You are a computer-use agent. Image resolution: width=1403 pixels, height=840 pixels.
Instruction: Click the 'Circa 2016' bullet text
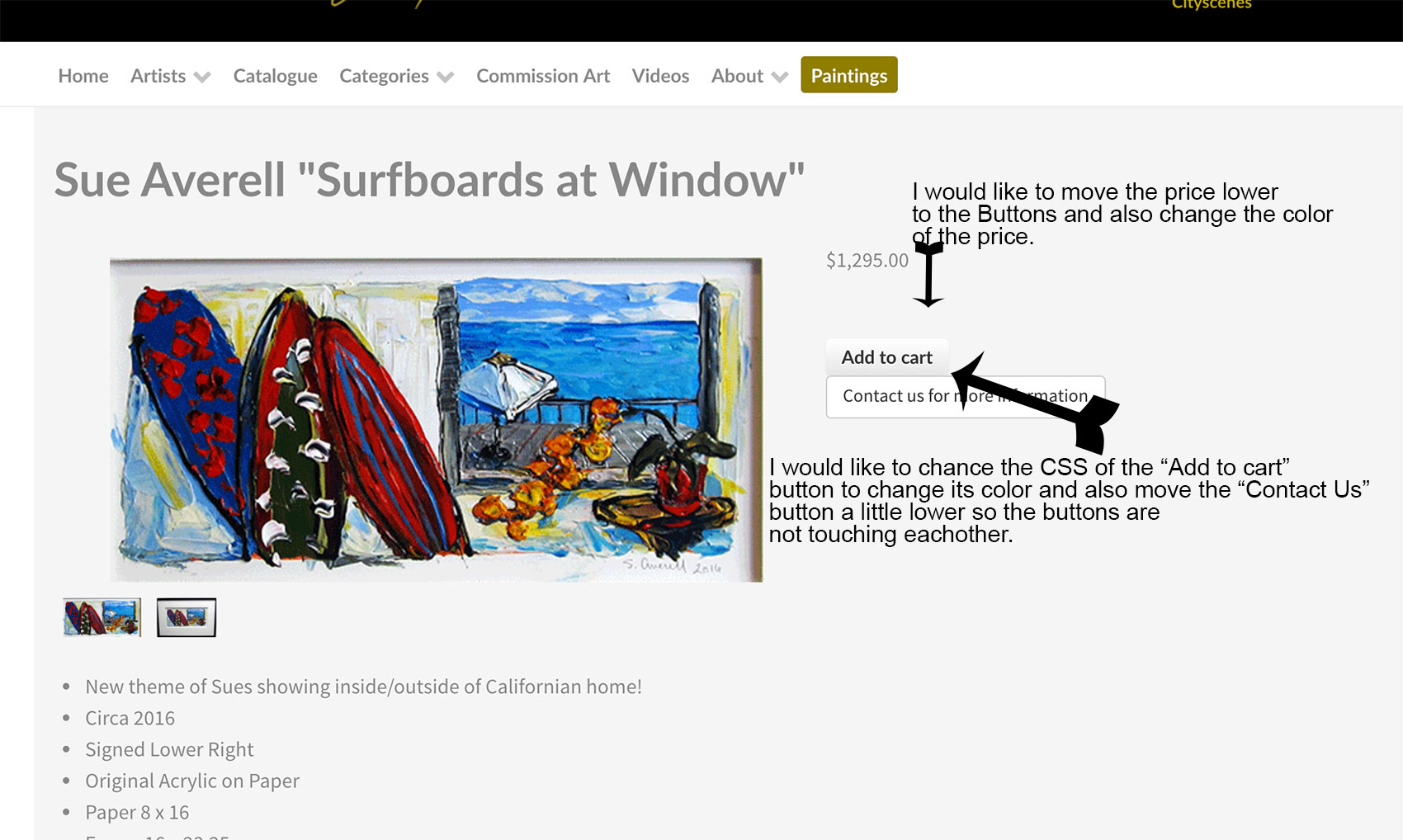coord(130,718)
